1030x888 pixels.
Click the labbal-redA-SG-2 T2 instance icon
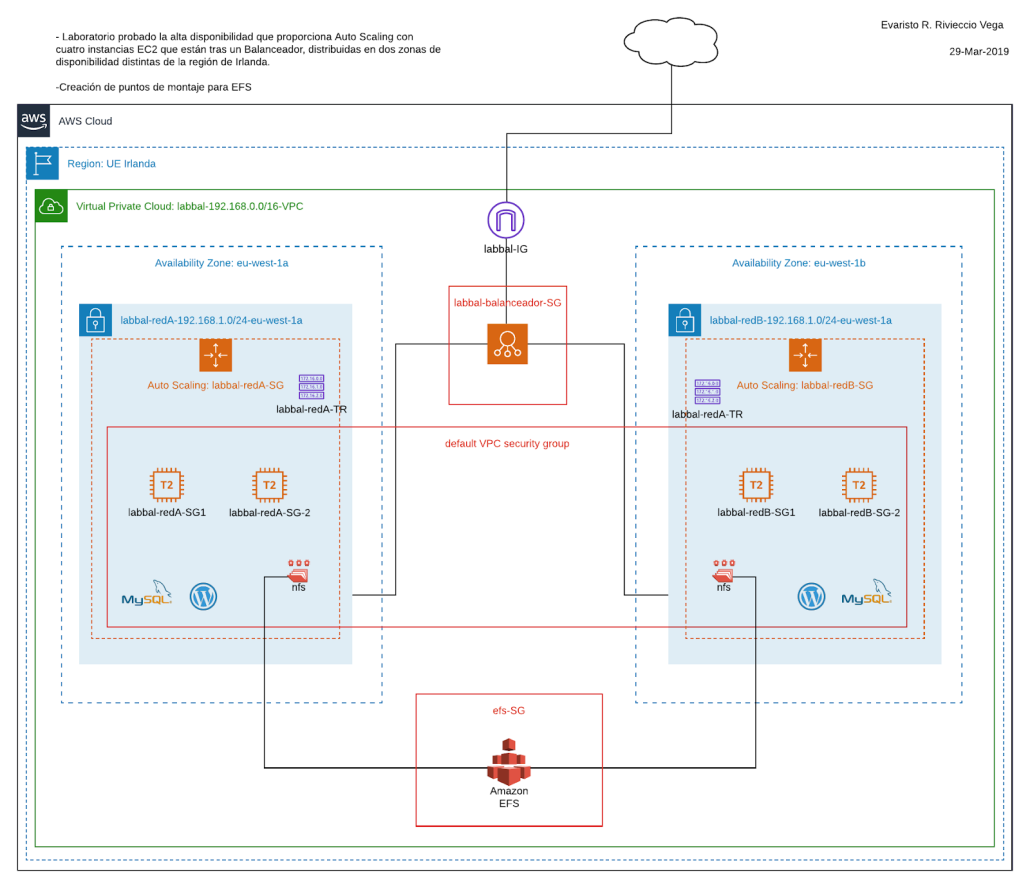269,485
